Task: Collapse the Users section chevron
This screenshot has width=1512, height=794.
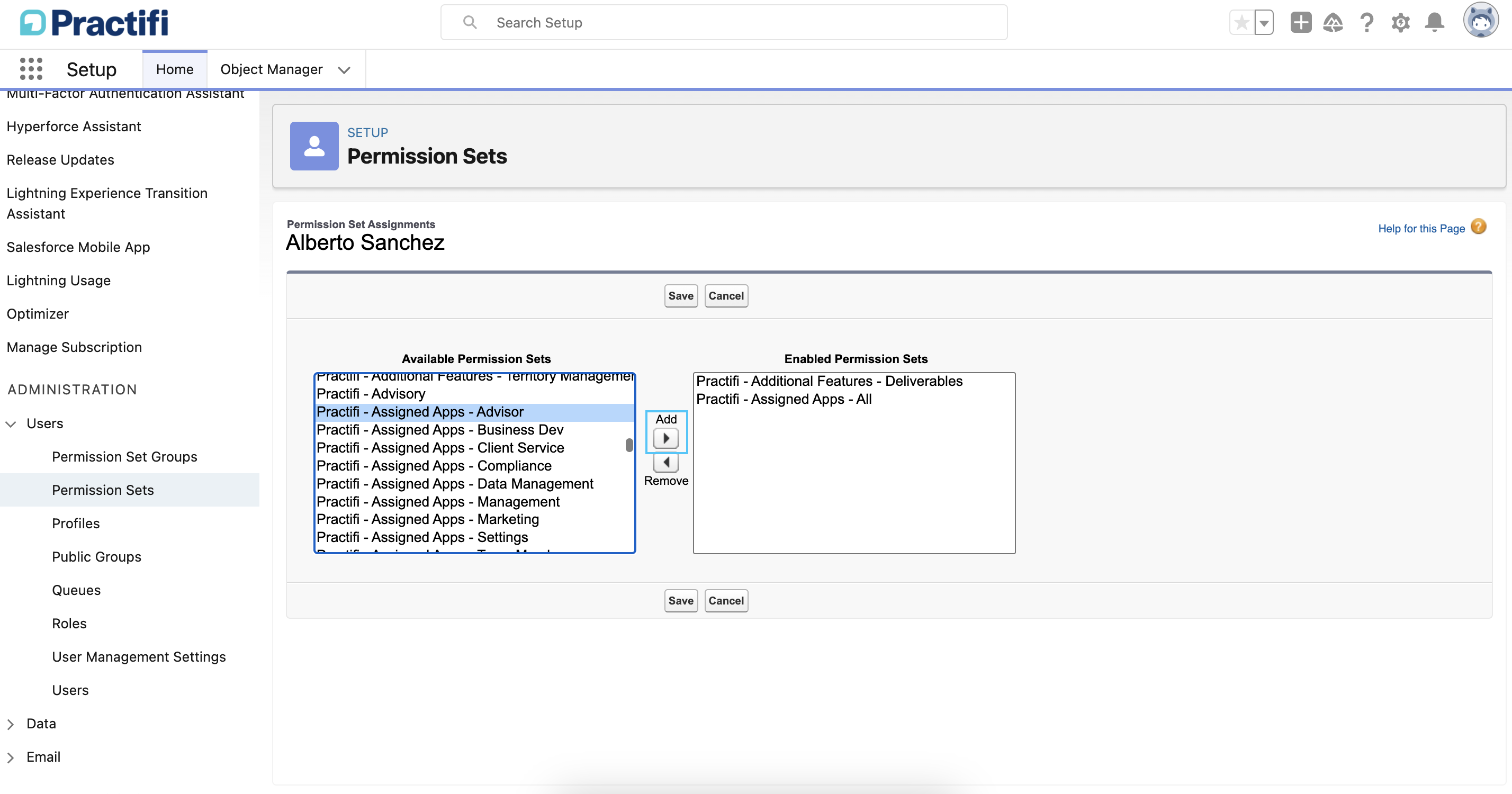Action: 11,423
